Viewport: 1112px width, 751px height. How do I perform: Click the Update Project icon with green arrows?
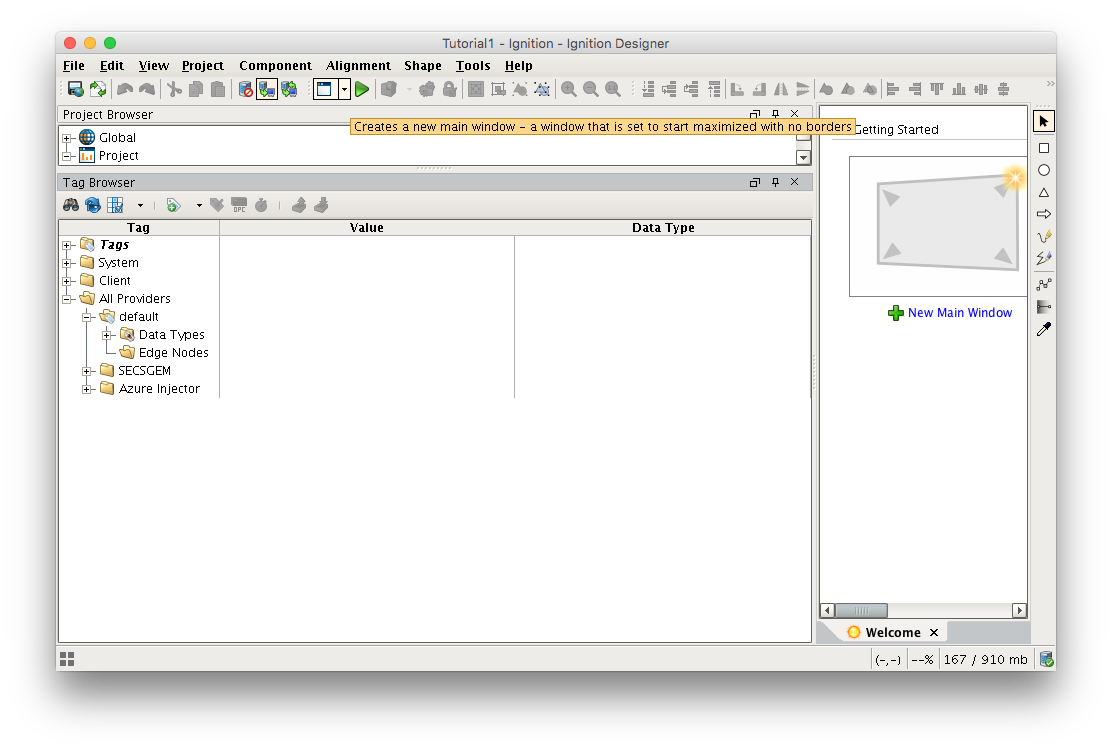[97, 89]
